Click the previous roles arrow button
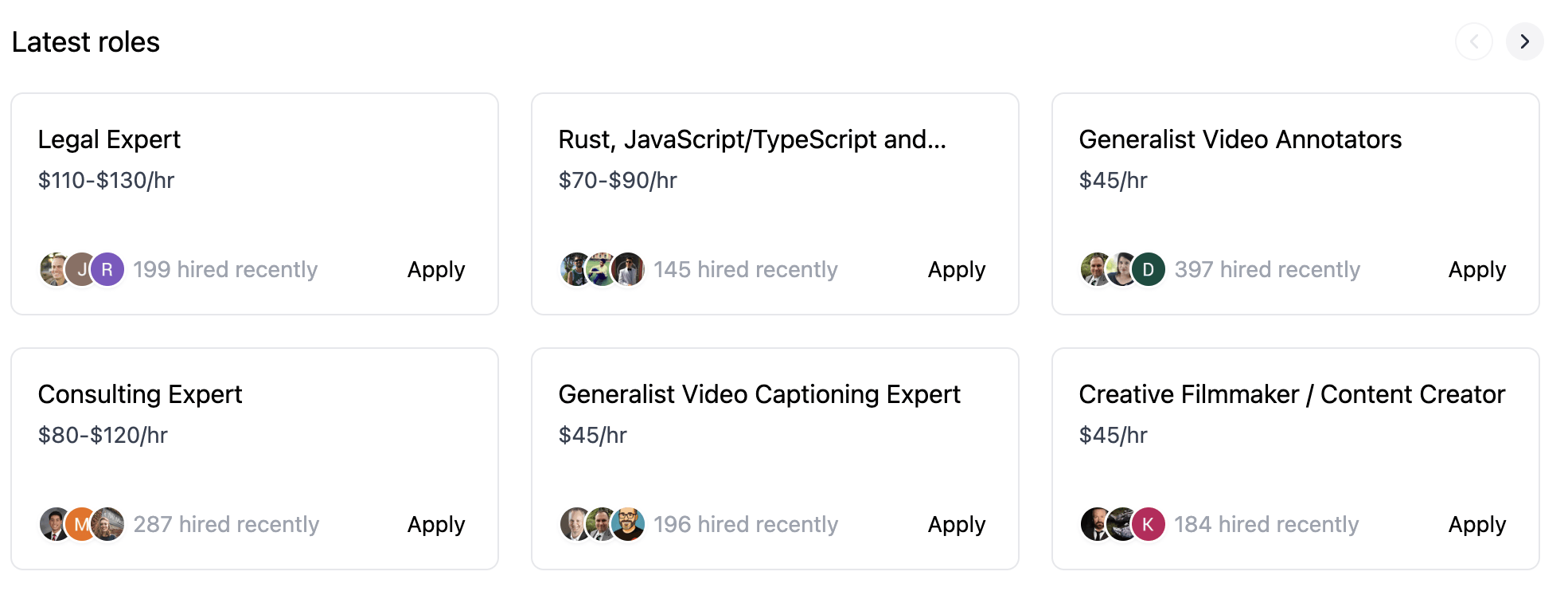1568x591 pixels. coord(1473,41)
